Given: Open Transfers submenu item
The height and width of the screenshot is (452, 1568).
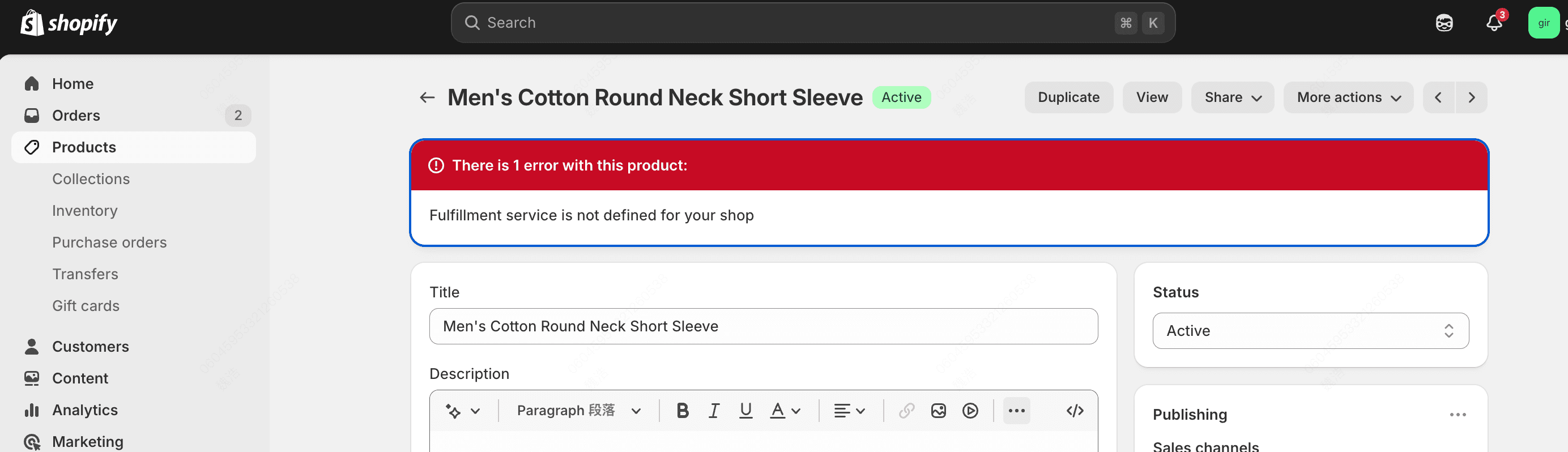Looking at the screenshot, I should tap(85, 274).
